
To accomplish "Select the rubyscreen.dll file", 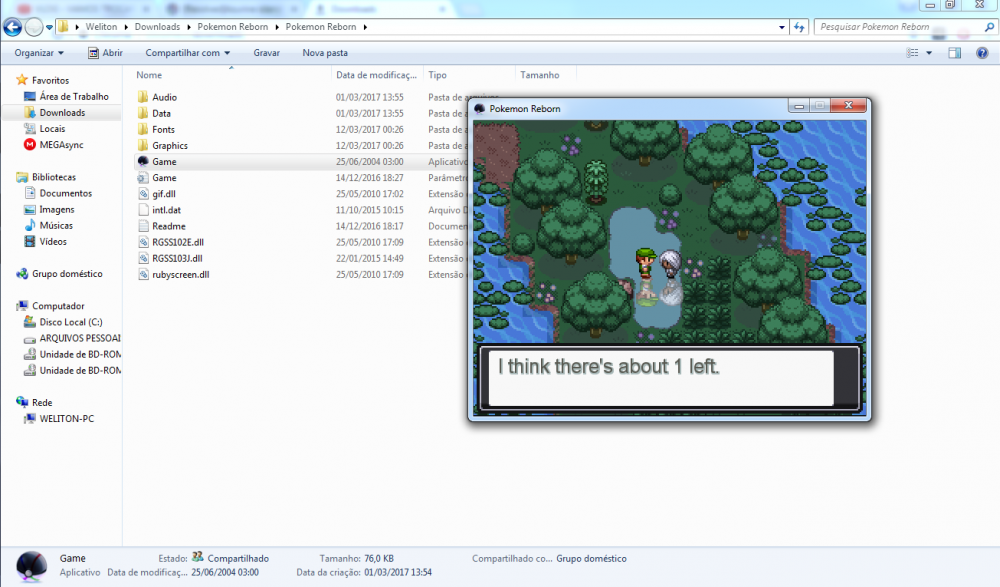I will coord(180,274).
